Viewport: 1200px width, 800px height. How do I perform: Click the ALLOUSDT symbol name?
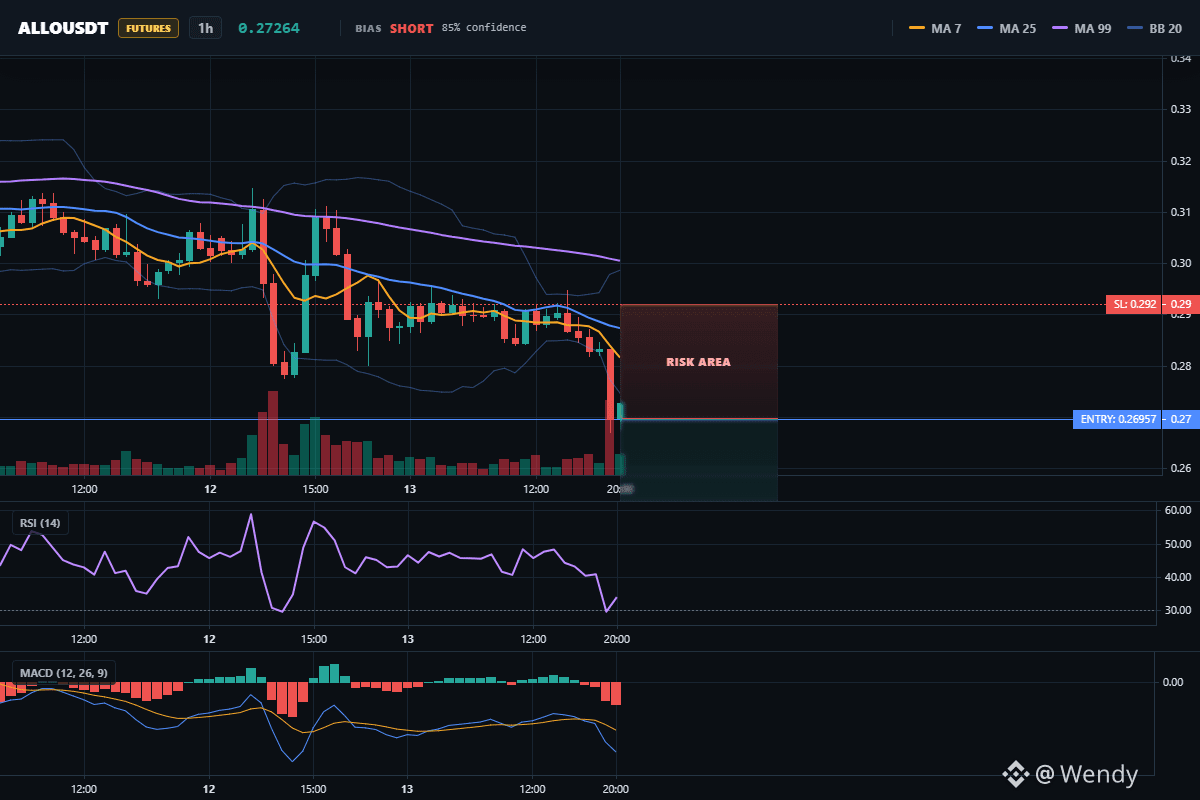(x=63, y=28)
